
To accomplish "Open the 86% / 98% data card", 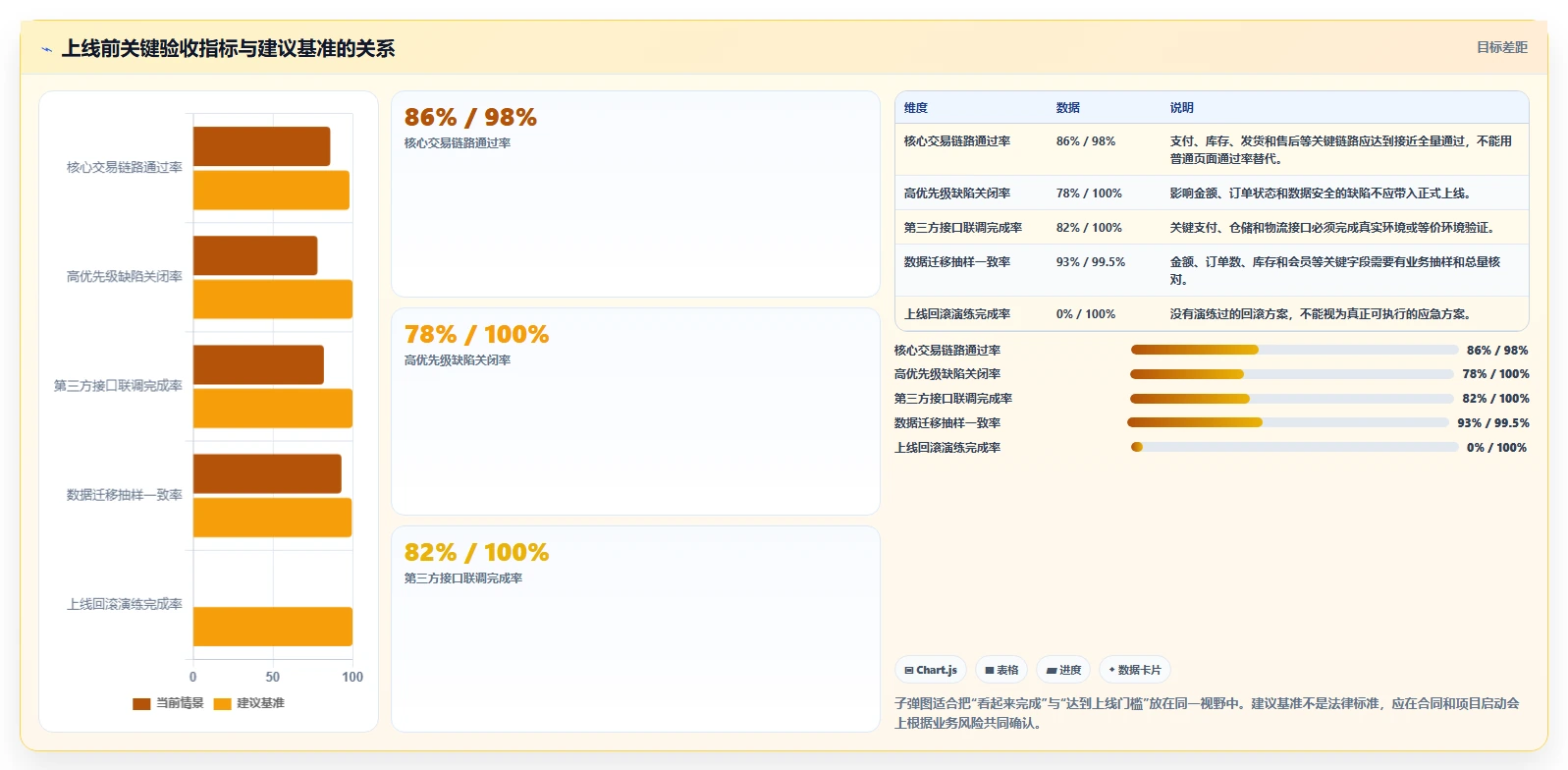I will 635,193.
